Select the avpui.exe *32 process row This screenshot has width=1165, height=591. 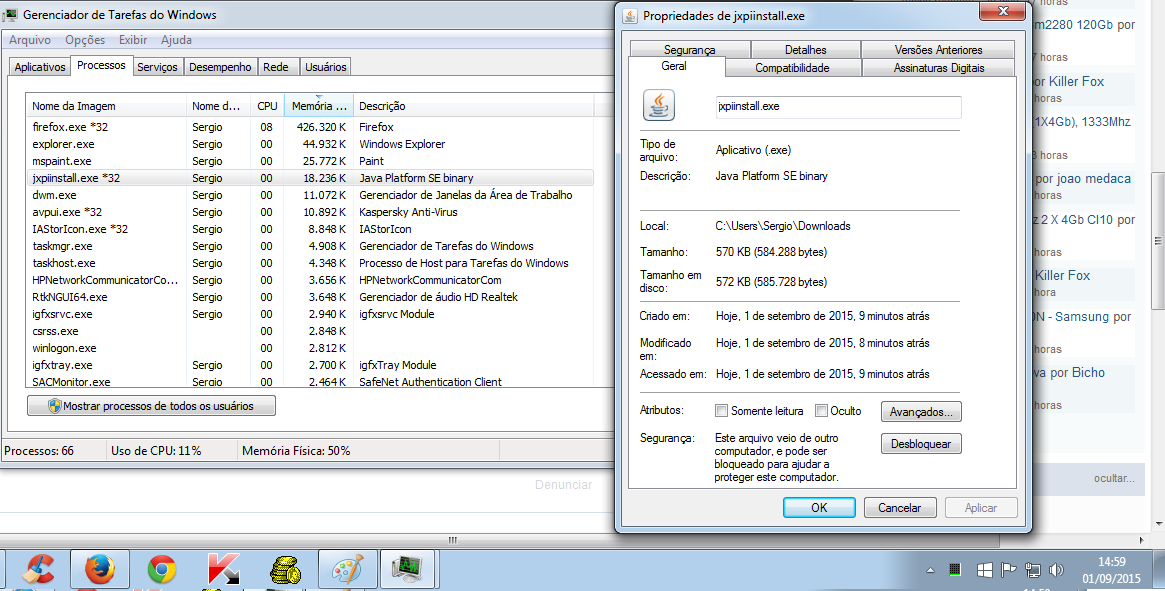tap(310, 213)
